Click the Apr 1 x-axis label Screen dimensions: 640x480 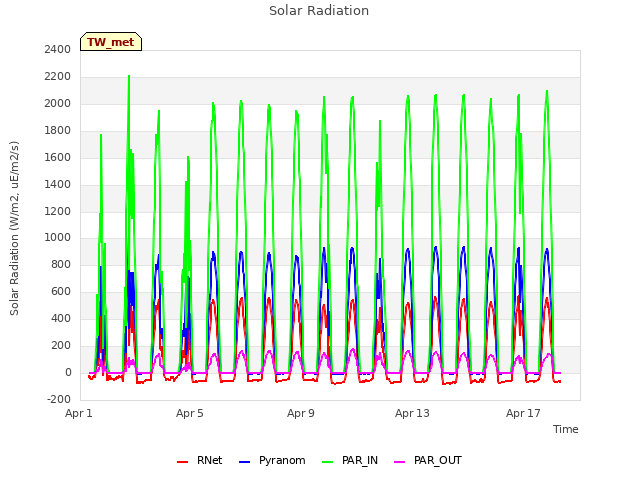pos(79,413)
